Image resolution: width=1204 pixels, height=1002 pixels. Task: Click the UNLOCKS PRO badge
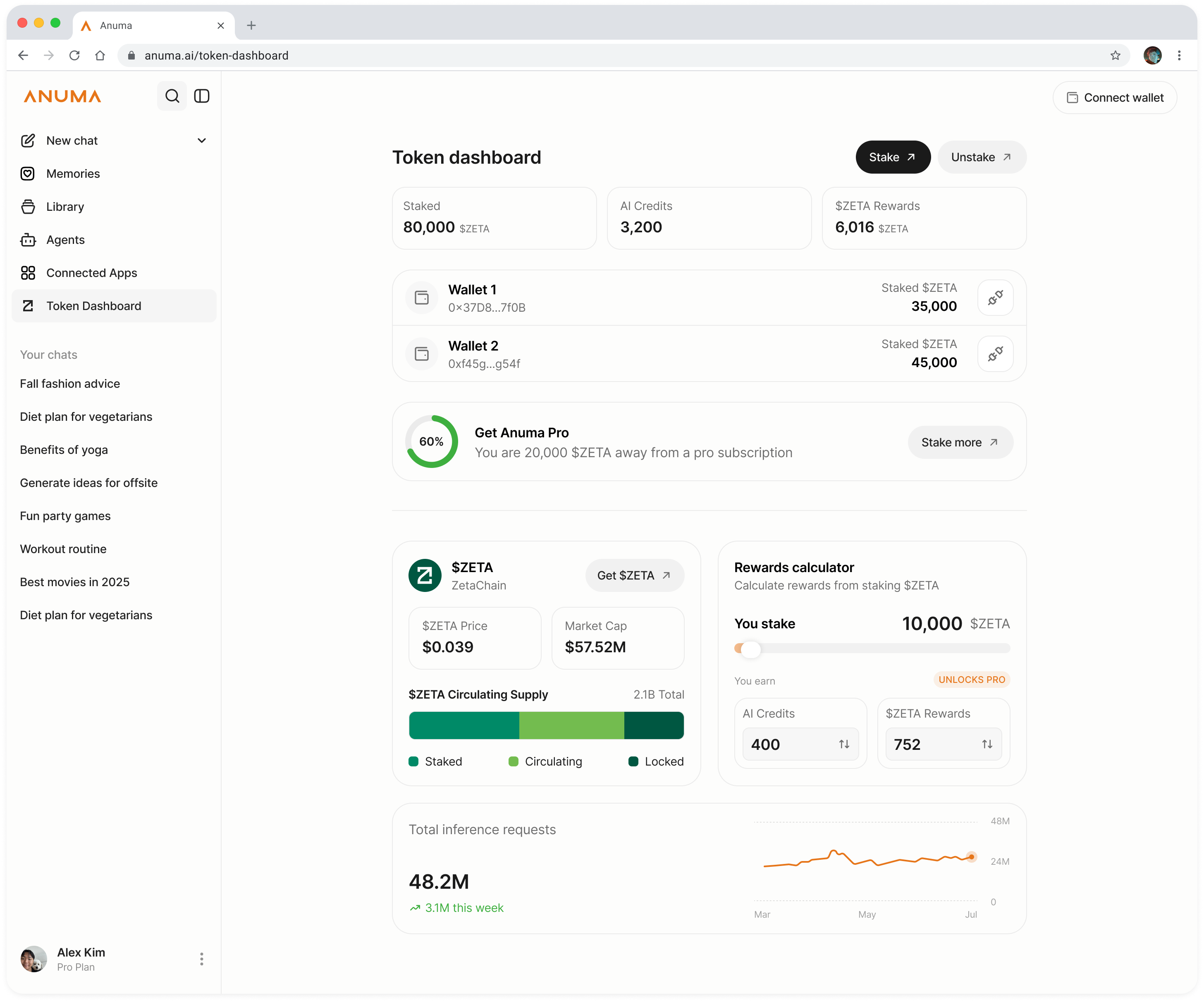[972, 680]
